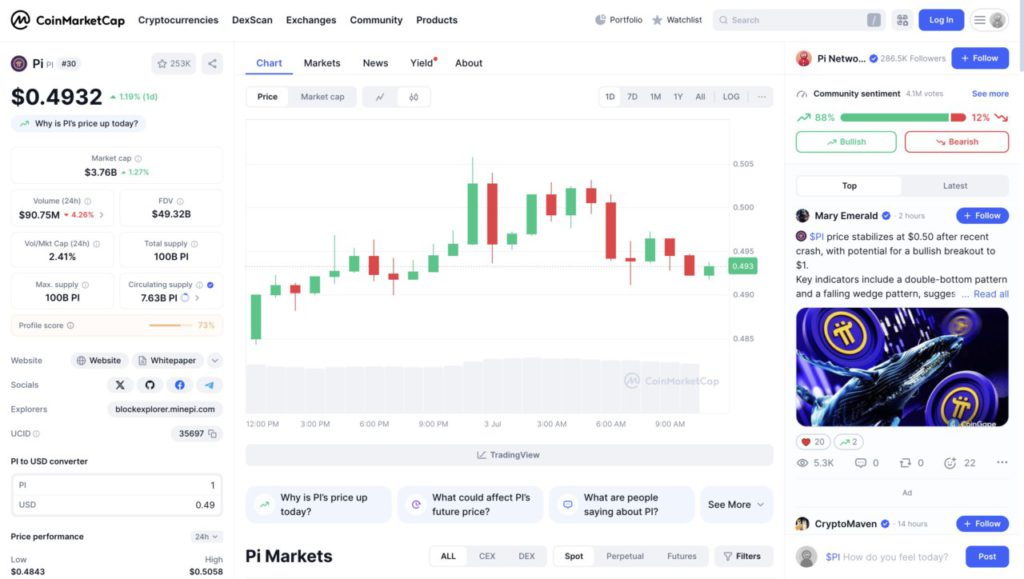This screenshot has width=1024, height=579.
Task: Click the PI converter amount field
Action: pyautogui.click(x=117, y=485)
